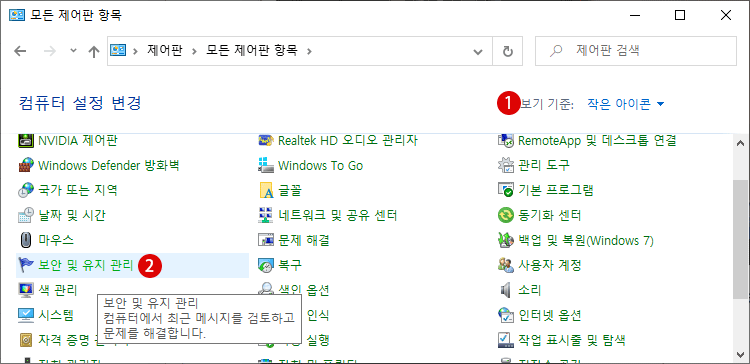Open the 자격 증명 관리자 safe icon
The height and width of the screenshot is (364, 750).
tap(25, 340)
